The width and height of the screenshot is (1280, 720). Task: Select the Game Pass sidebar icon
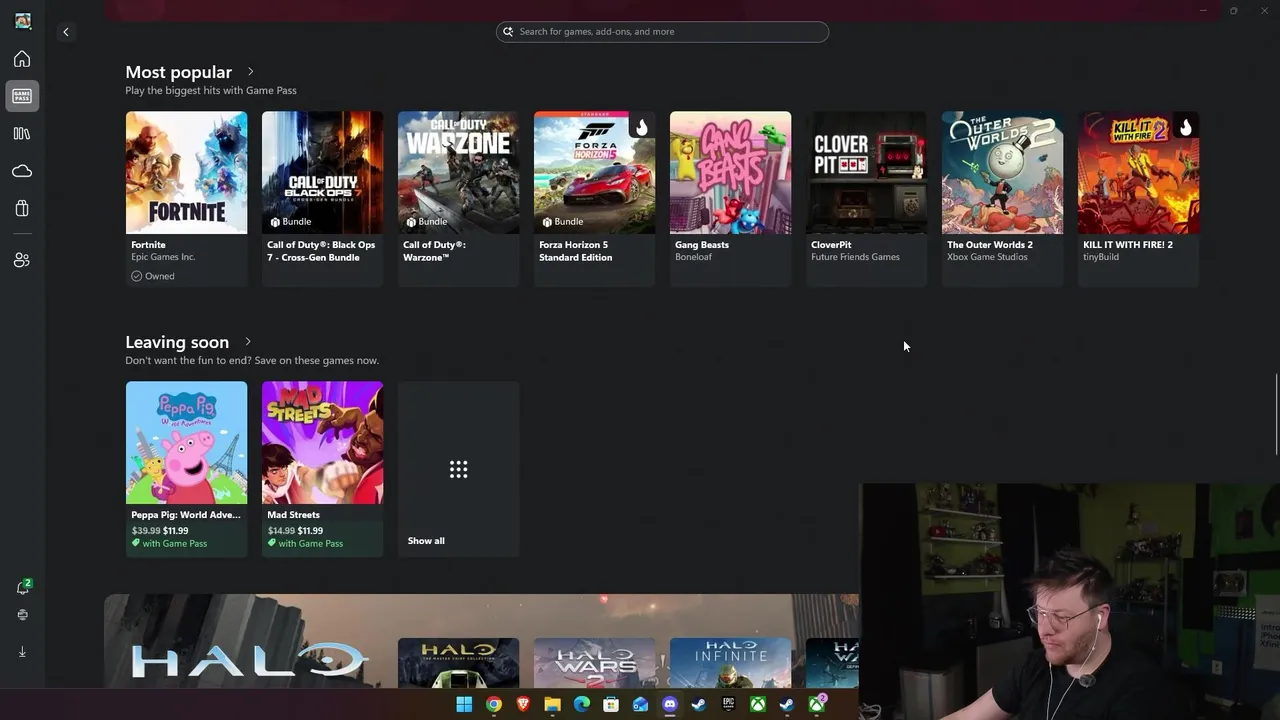22,96
